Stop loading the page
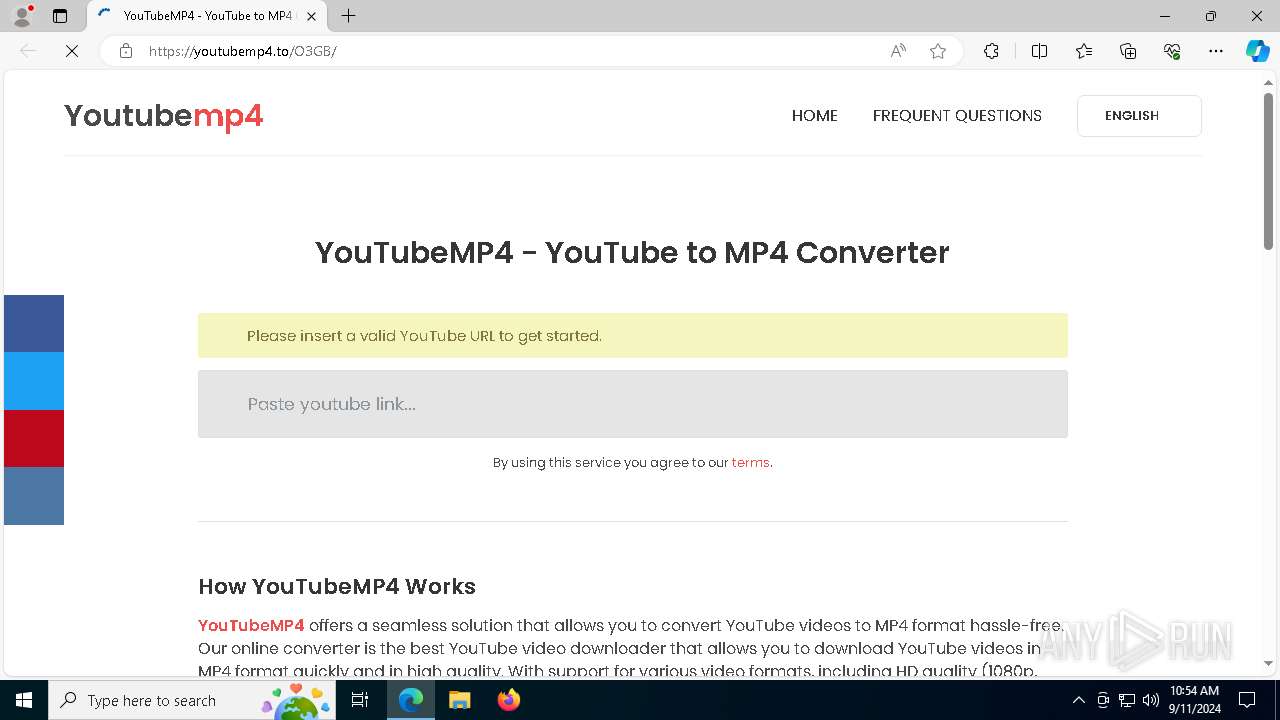Image resolution: width=1280 pixels, height=720 pixels. point(72,51)
